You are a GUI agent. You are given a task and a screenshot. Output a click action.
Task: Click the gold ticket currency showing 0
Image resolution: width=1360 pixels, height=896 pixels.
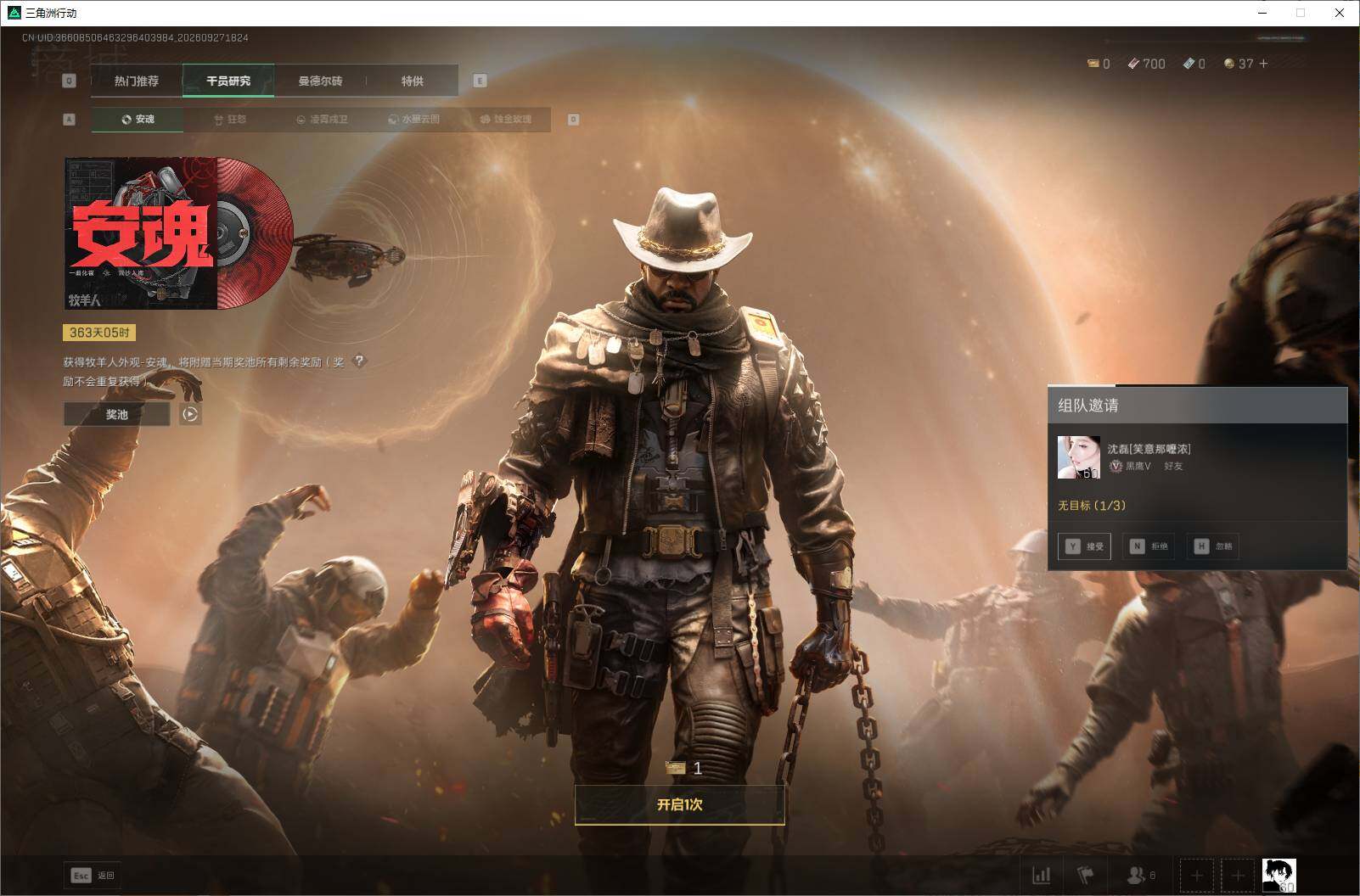click(x=1099, y=64)
